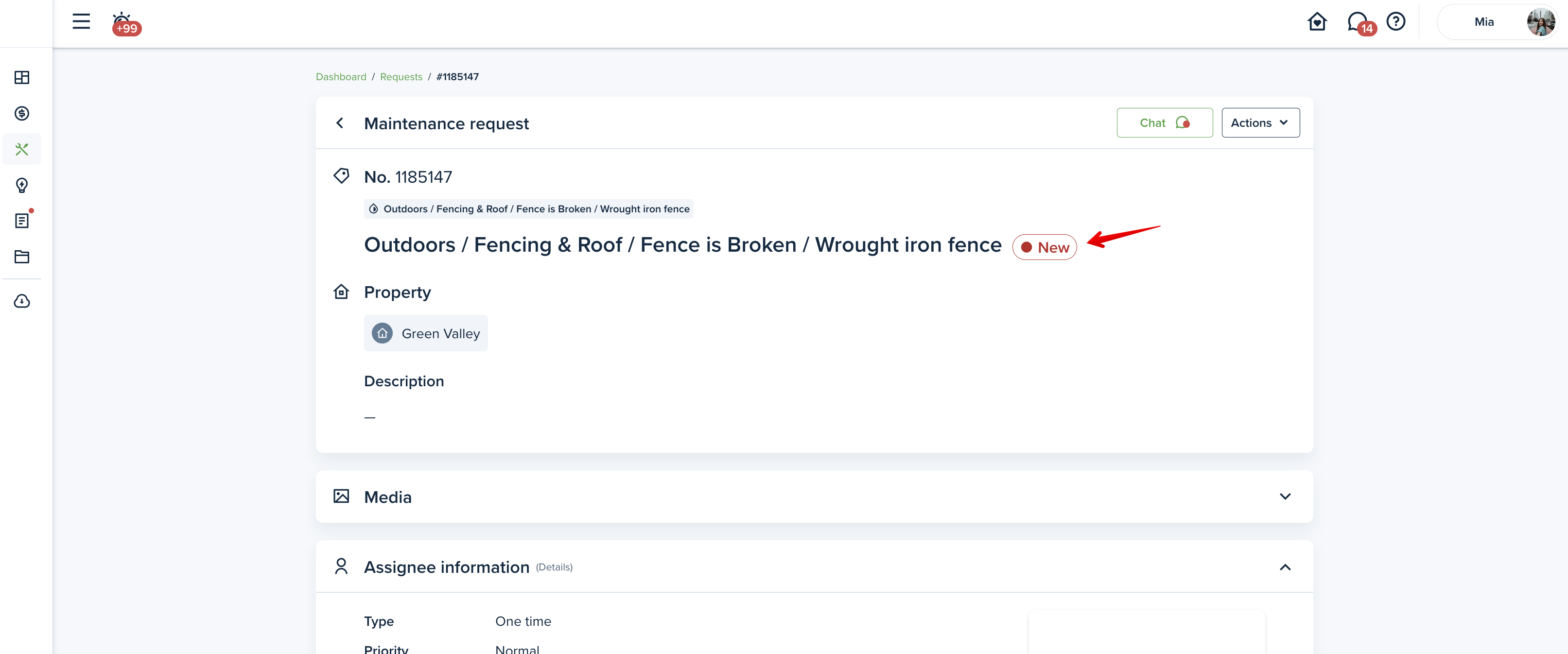
Task: Open the hamburger menu
Action: click(x=81, y=22)
